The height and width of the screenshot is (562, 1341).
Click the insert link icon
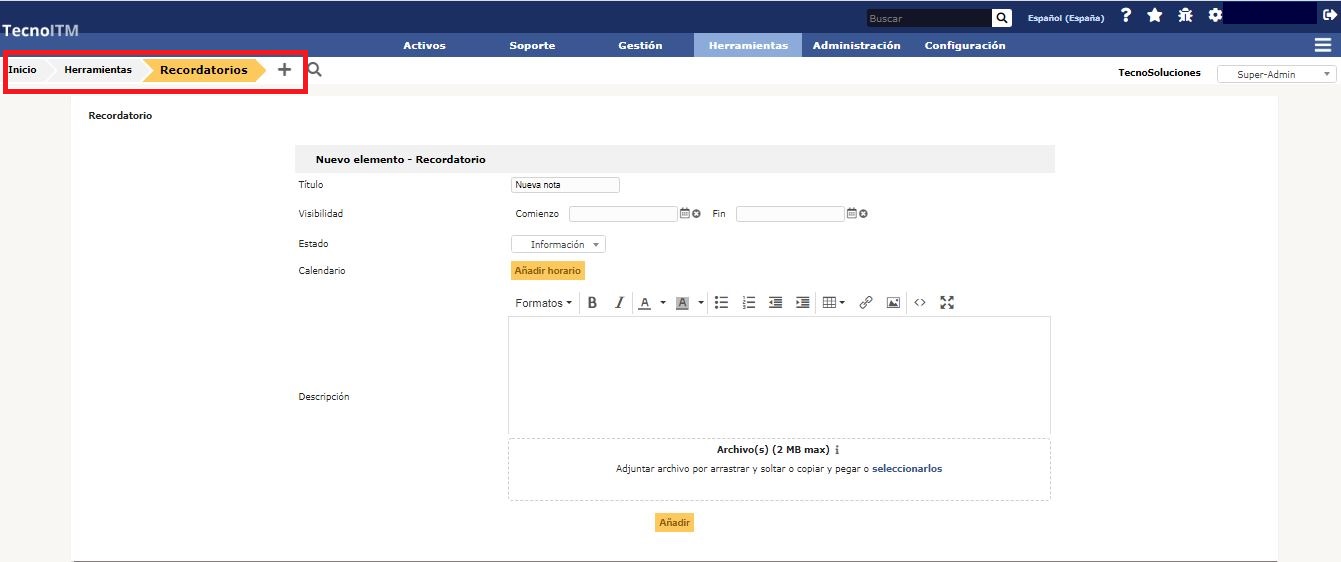pyautogui.click(x=866, y=303)
